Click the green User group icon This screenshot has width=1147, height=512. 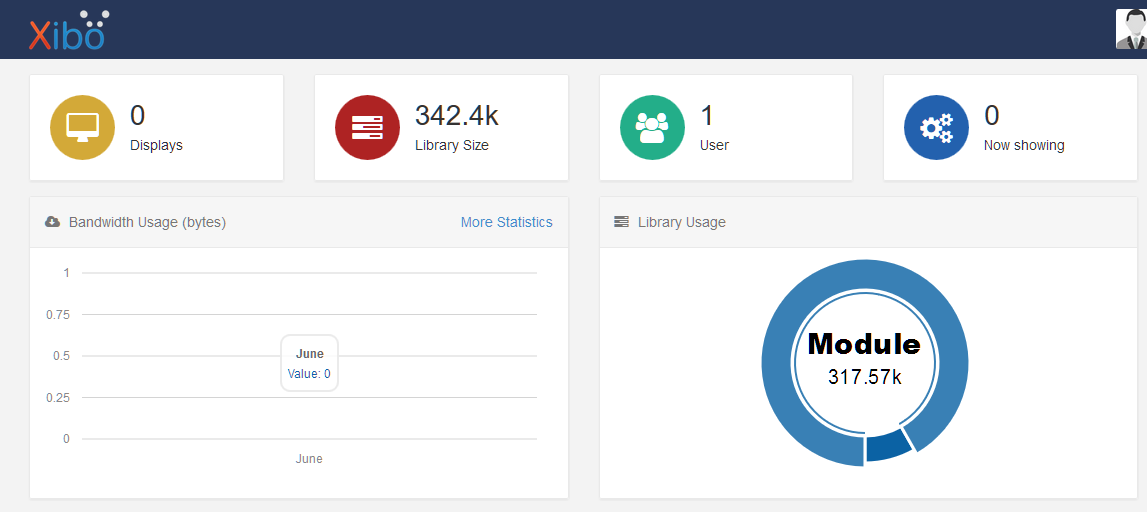(x=652, y=127)
